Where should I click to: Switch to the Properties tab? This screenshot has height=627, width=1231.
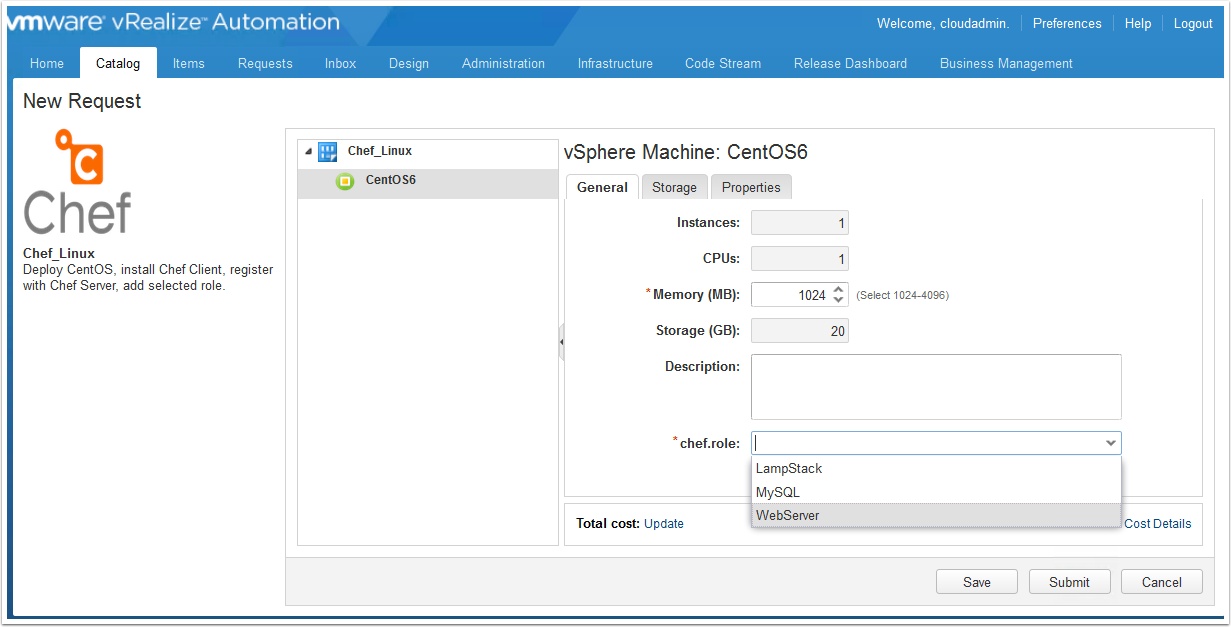(x=751, y=187)
